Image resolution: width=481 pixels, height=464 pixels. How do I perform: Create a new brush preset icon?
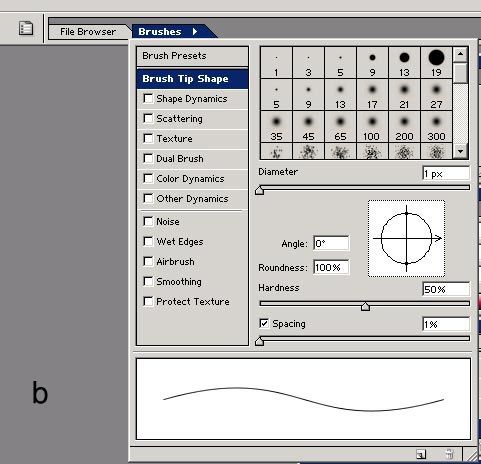coord(421,454)
